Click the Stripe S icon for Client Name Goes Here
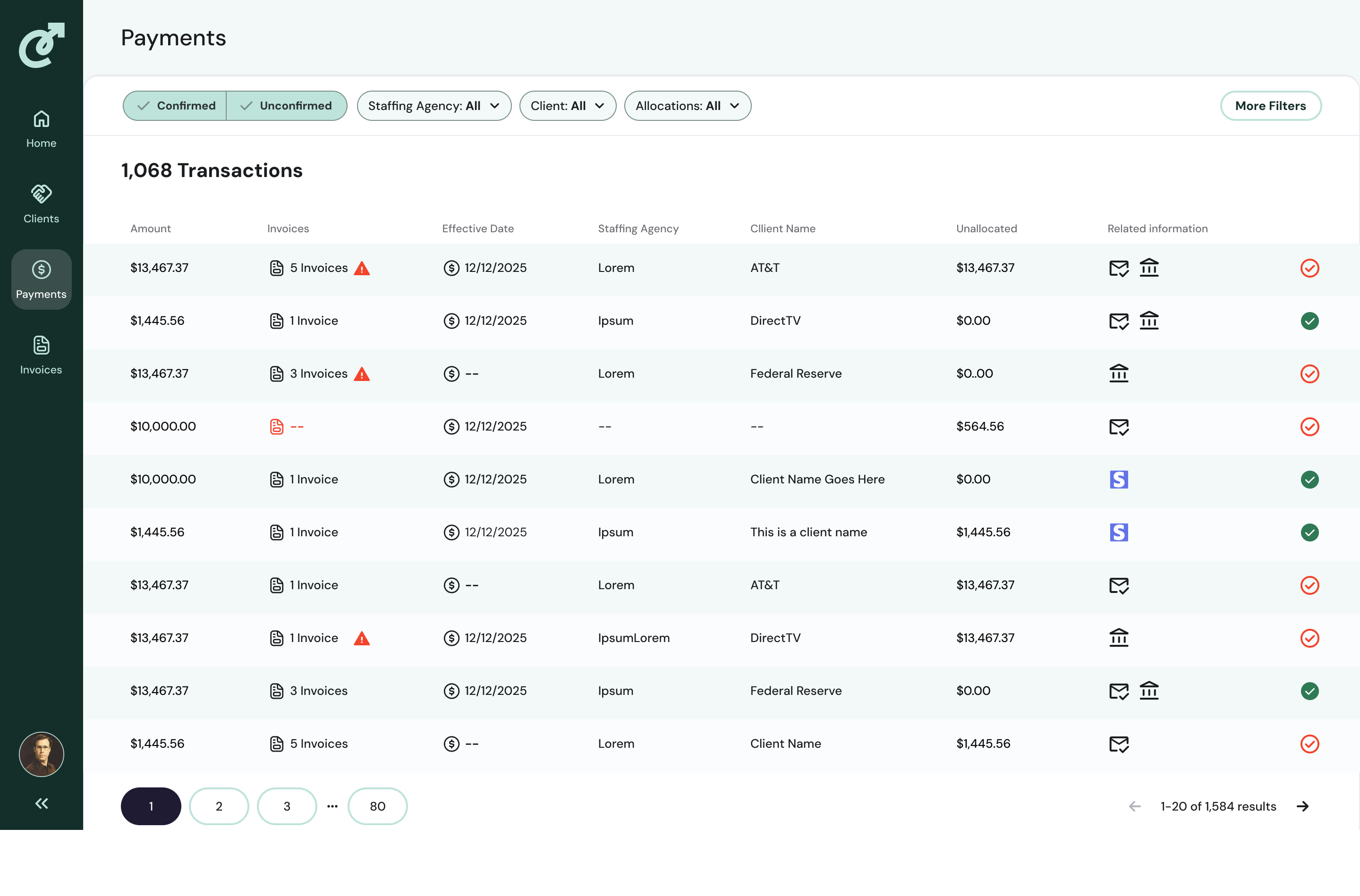1360x896 pixels. point(1118,480)
